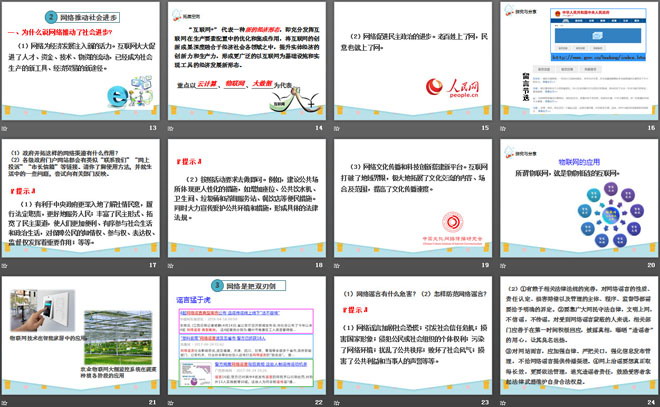Click the slide number label "14"
The width and height of the screenshot is (660, 407).
[319, 128]
